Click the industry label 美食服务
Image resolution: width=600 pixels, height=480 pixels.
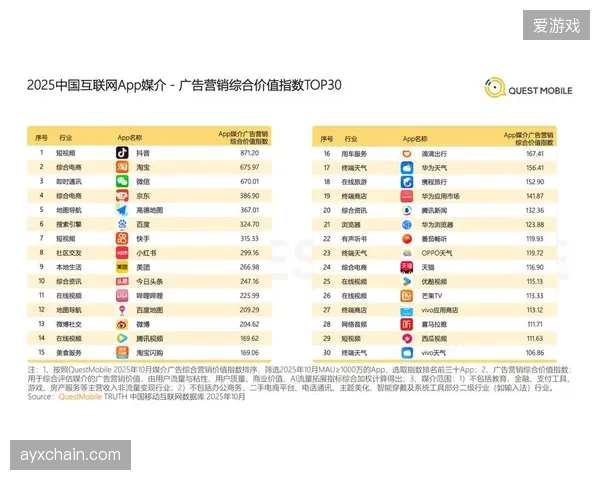pyautogui.click(x=69, y=353)
